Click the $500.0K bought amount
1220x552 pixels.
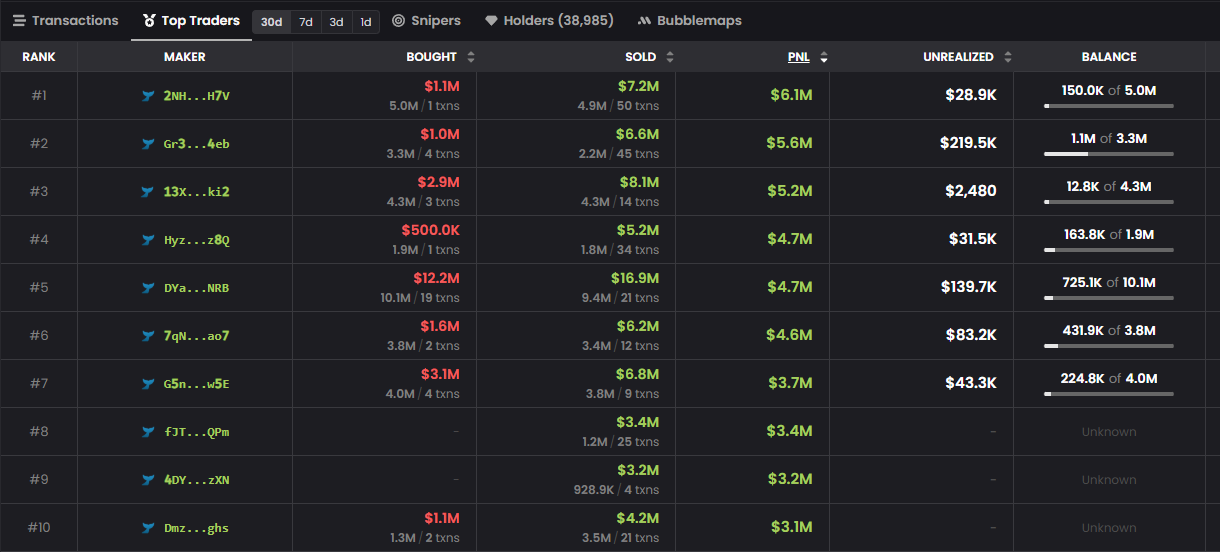[430, 230]
